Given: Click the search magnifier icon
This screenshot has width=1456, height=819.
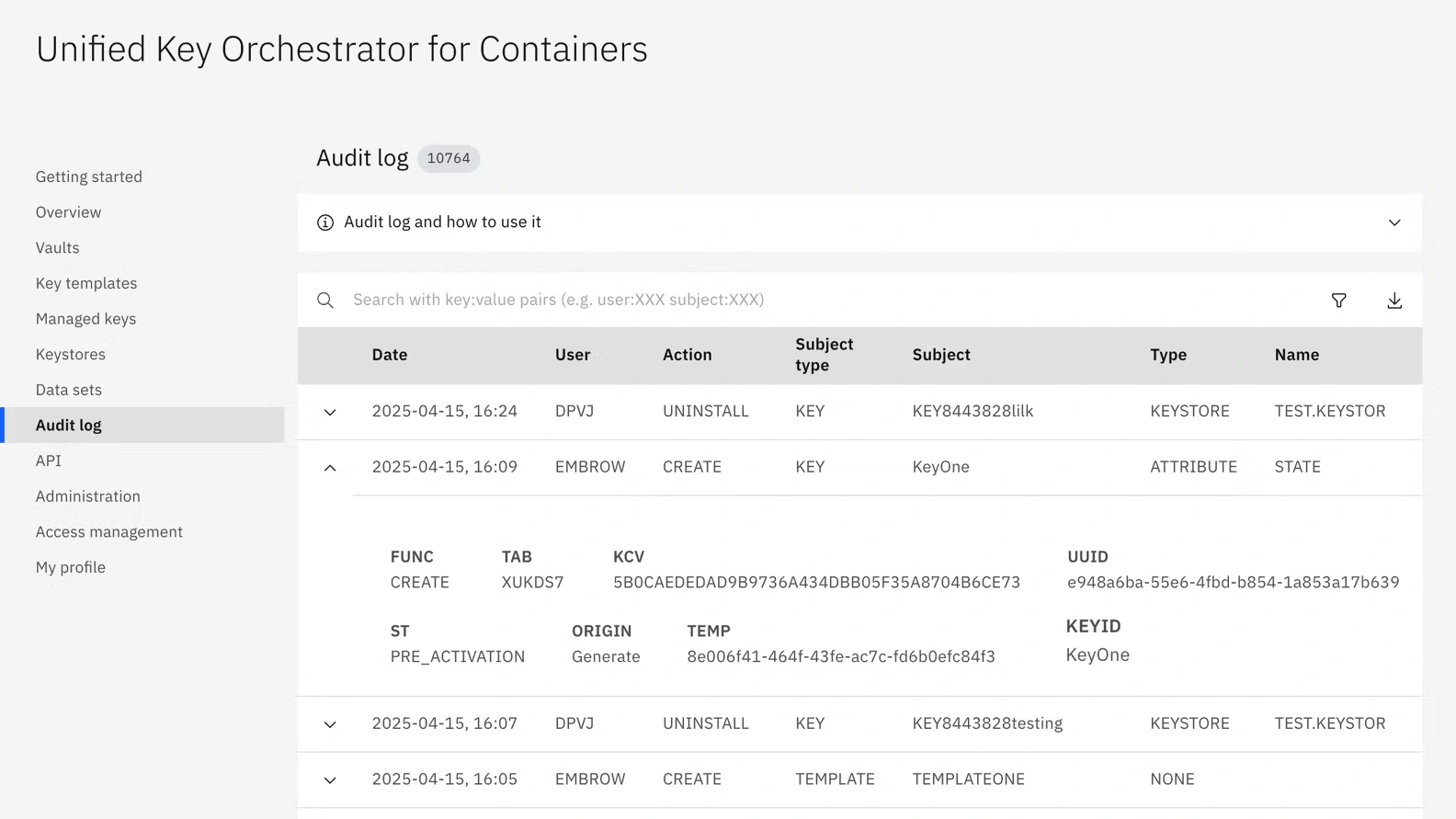Looking at the screenshot, I should pos(325,301).
